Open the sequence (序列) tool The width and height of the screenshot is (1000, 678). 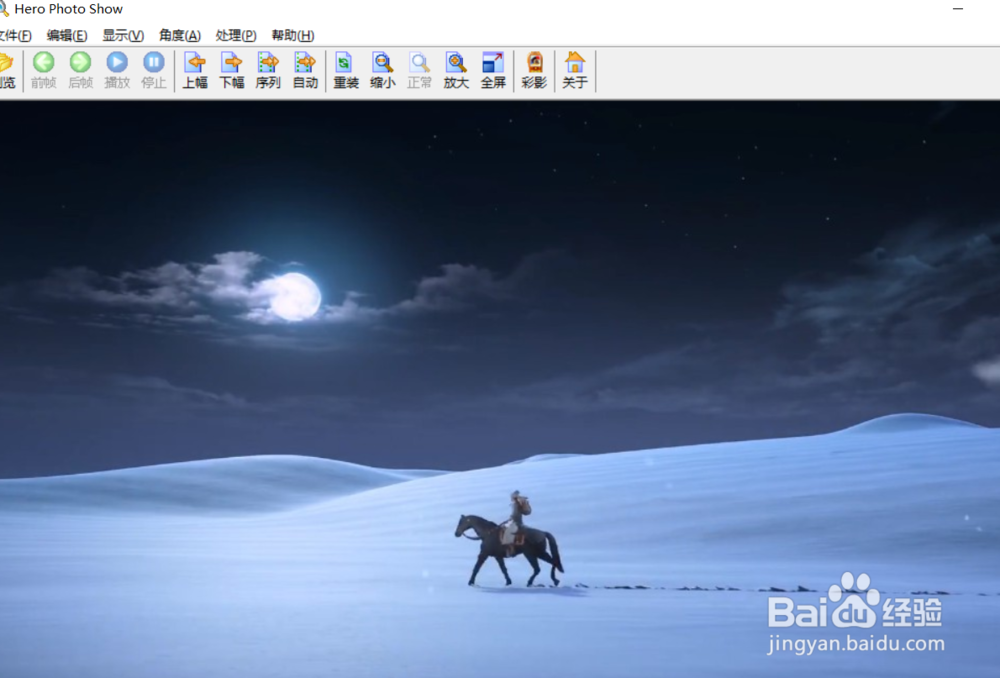pyautogui.click(x=268, y=70)
